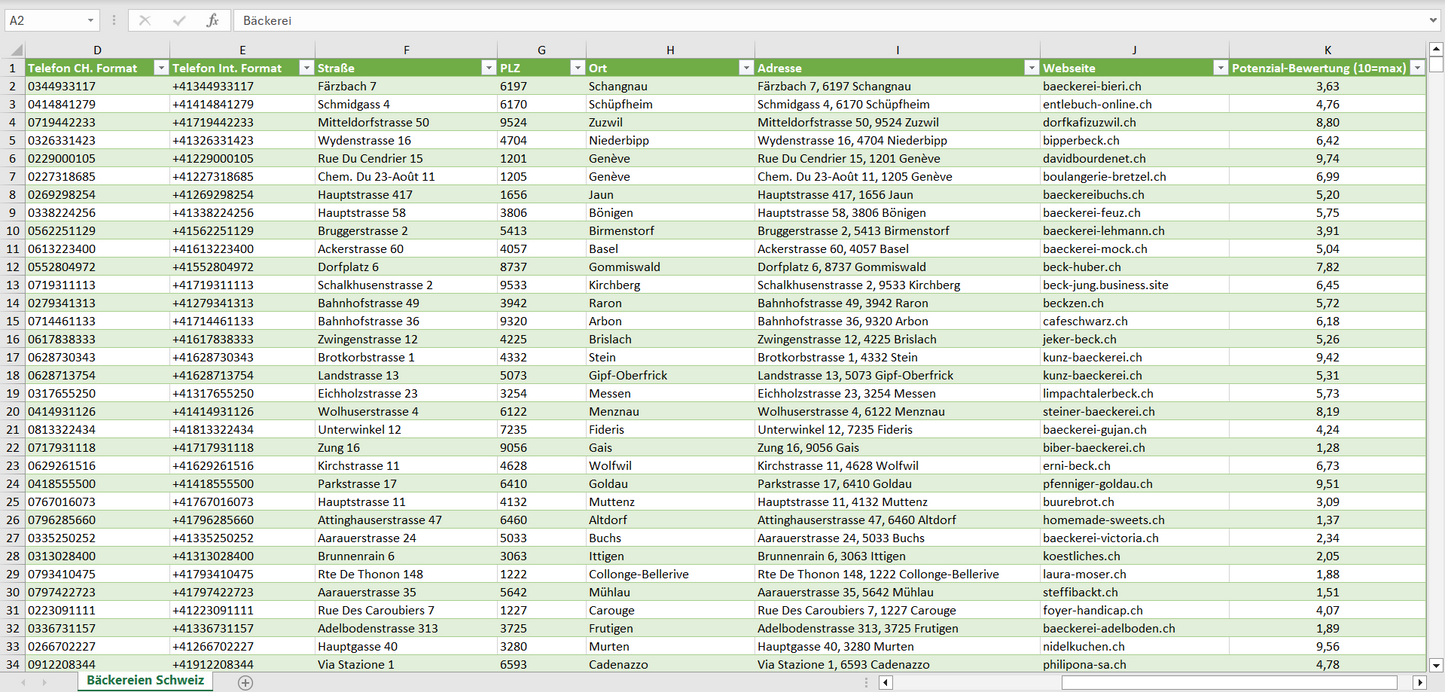Open the Ort column filter dropdown
This screenshot has height=692, width=1445.
pos(745,68)
